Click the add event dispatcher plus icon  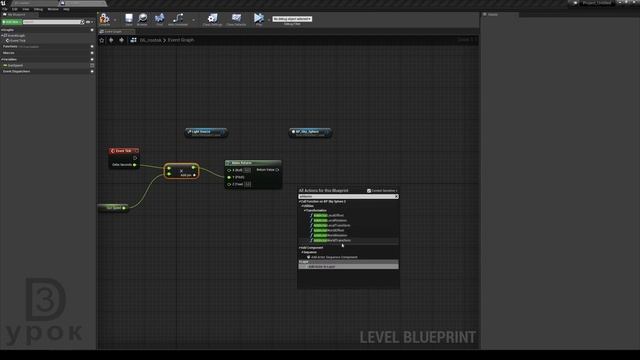pyautogui.click(x=92, y=71)
